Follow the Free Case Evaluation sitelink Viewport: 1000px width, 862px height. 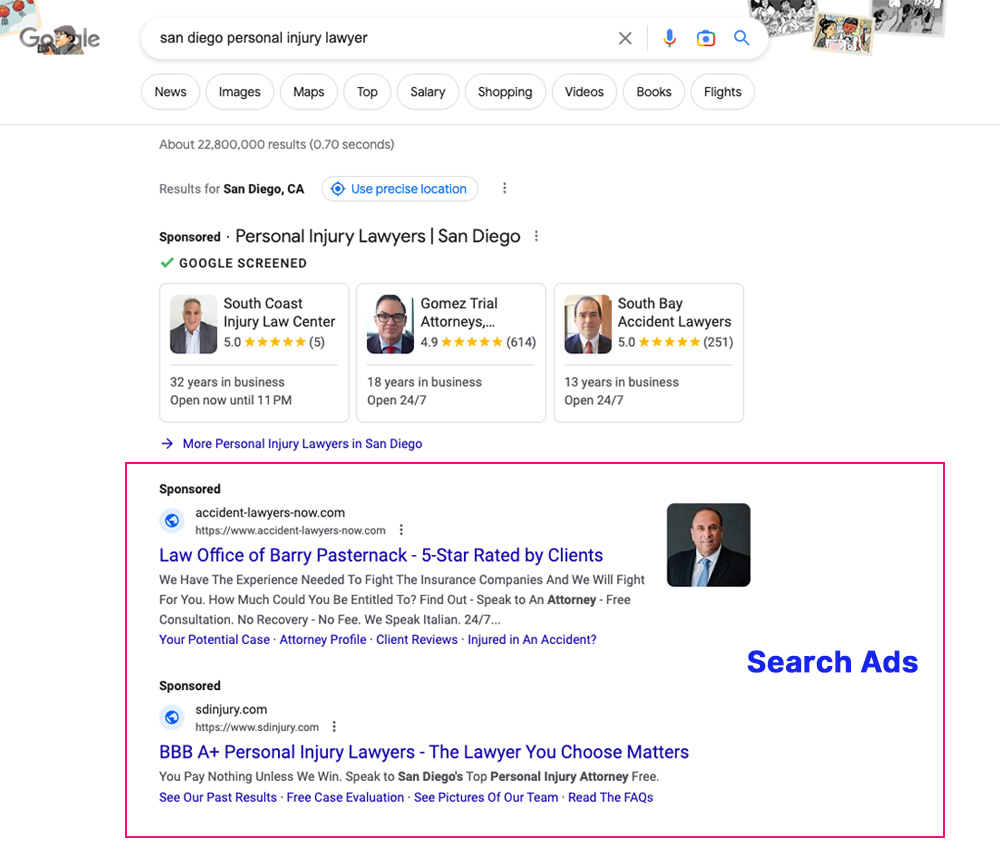coord(345,797)
